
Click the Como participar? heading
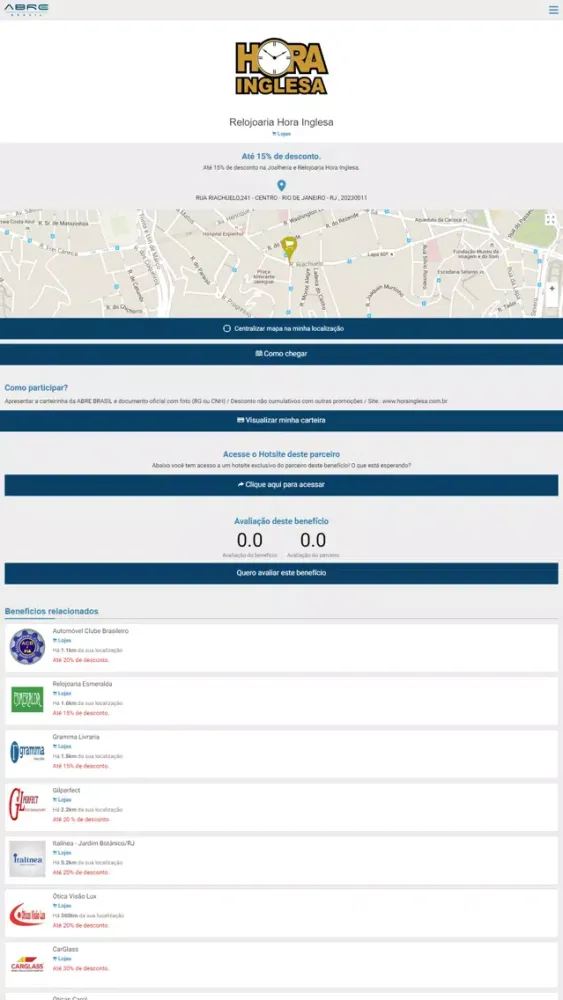click(36, 388)
